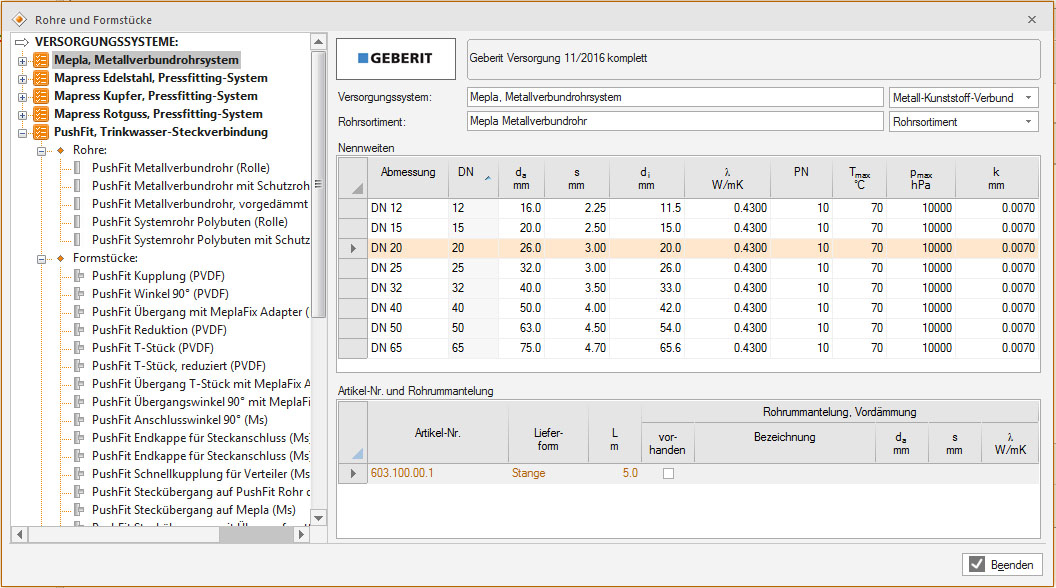Viewport: 1056px width, 588px height.
Task: Close the Rohre und Formstücke dialog
Action: (1032, 20)
